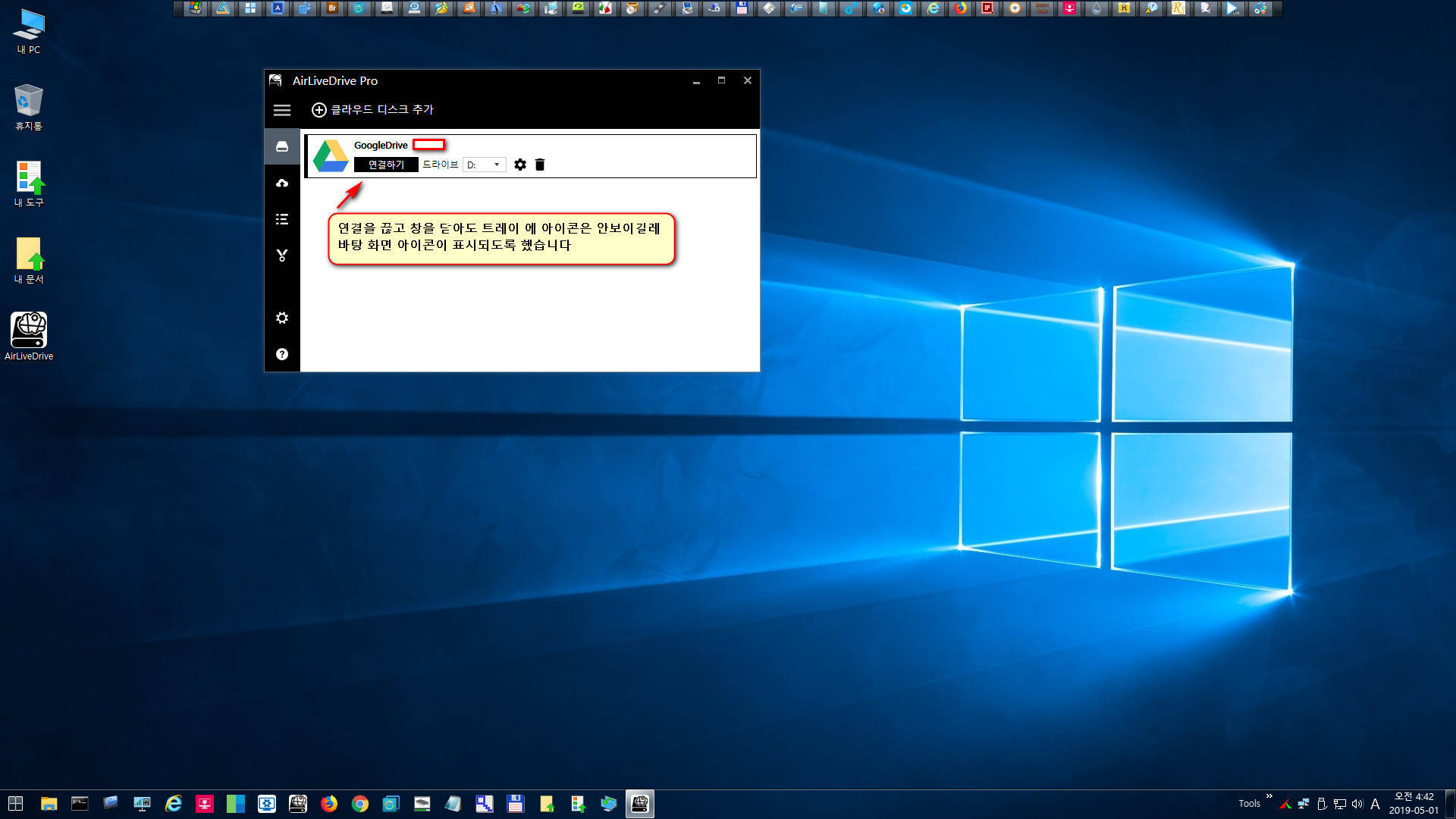Click active AirLiveDrive taskbar button
The width and height of the screenshot is (1456, 819).
tap(640, 804)
